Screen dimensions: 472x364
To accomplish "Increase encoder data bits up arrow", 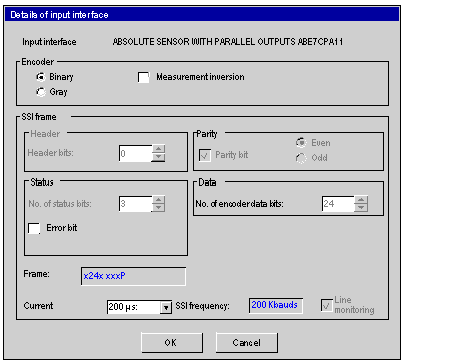I will [x=361, y=200].
